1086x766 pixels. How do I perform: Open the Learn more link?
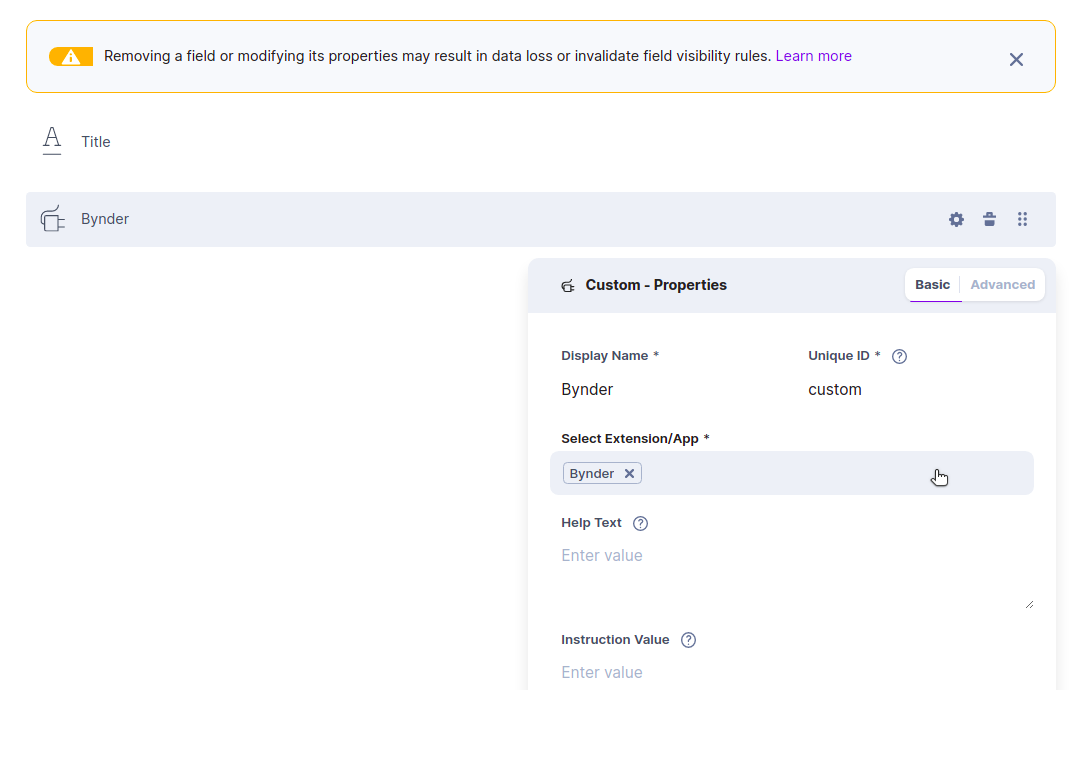click(813, 56)
